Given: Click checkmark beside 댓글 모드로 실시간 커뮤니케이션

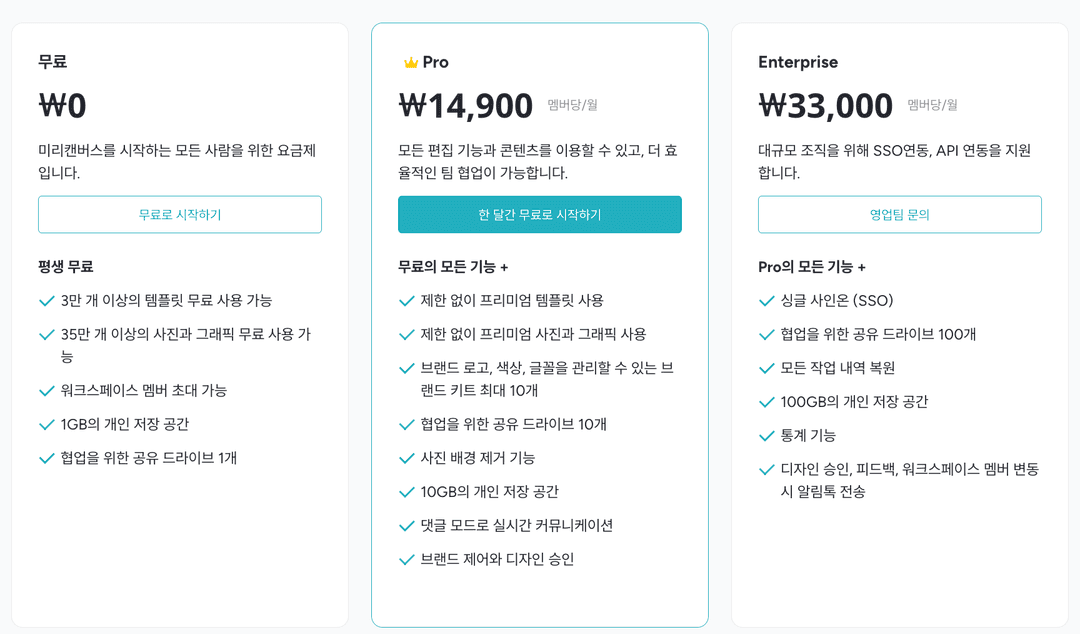Looking at the screenshot, I should 406,524.
